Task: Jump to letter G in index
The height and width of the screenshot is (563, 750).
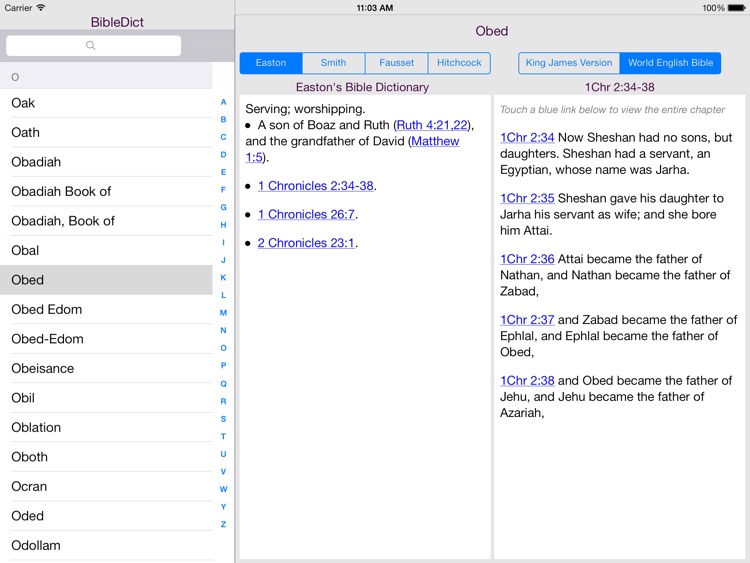Action: point(223,207)
